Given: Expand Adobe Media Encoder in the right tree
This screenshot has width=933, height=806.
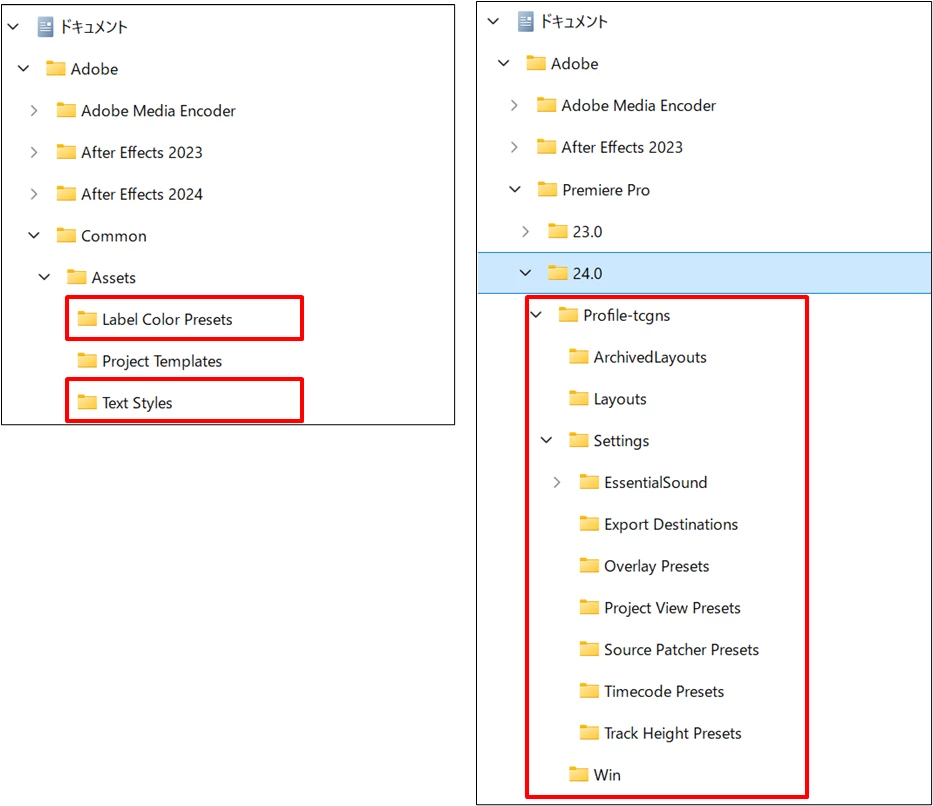Looking at the screenshot, I should click(x=514, y=105).
